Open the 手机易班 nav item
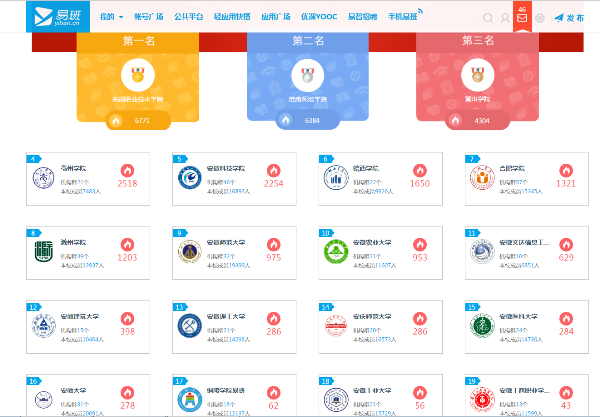The image size is (600, 417). [x=403, y=16]
